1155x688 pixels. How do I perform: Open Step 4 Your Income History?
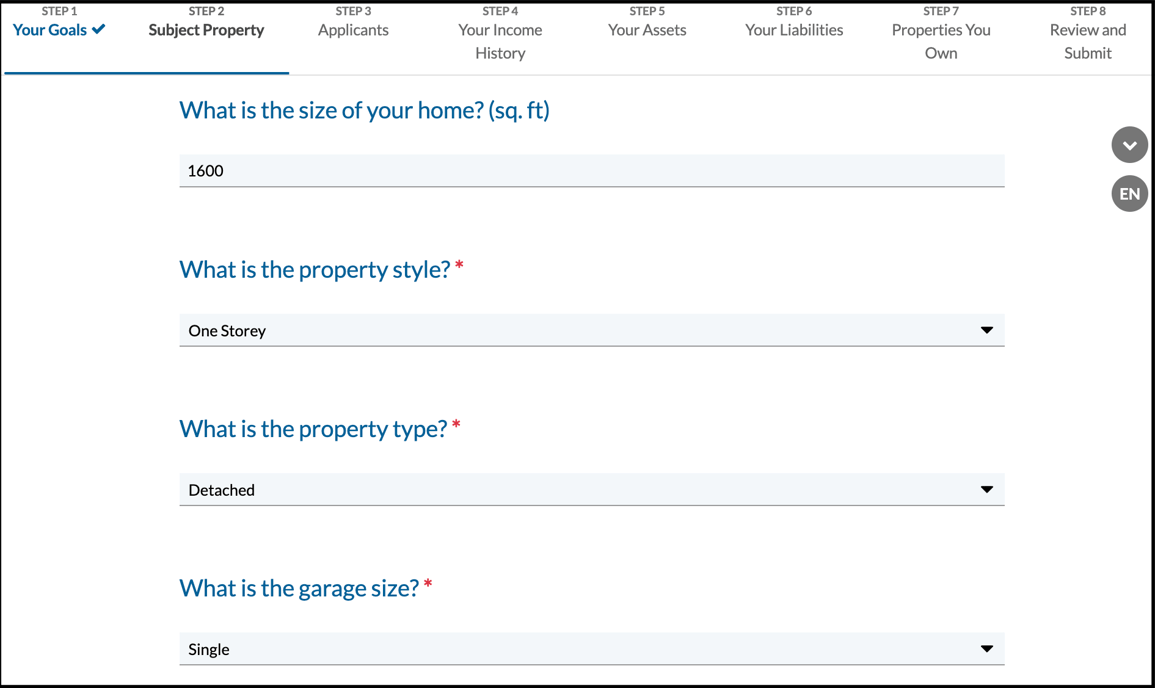pos(500,40)
